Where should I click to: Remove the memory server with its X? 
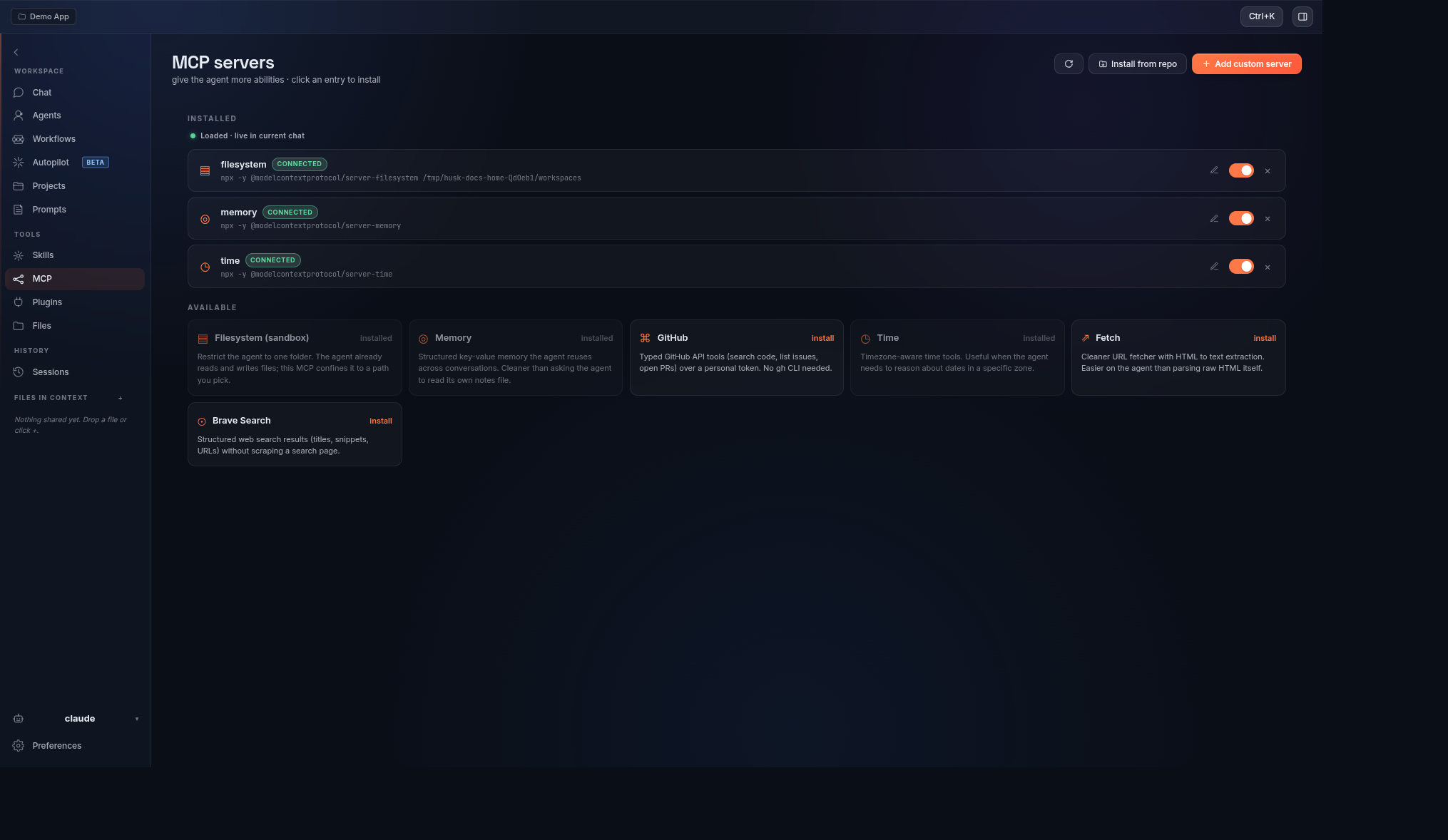[1268, 219]
